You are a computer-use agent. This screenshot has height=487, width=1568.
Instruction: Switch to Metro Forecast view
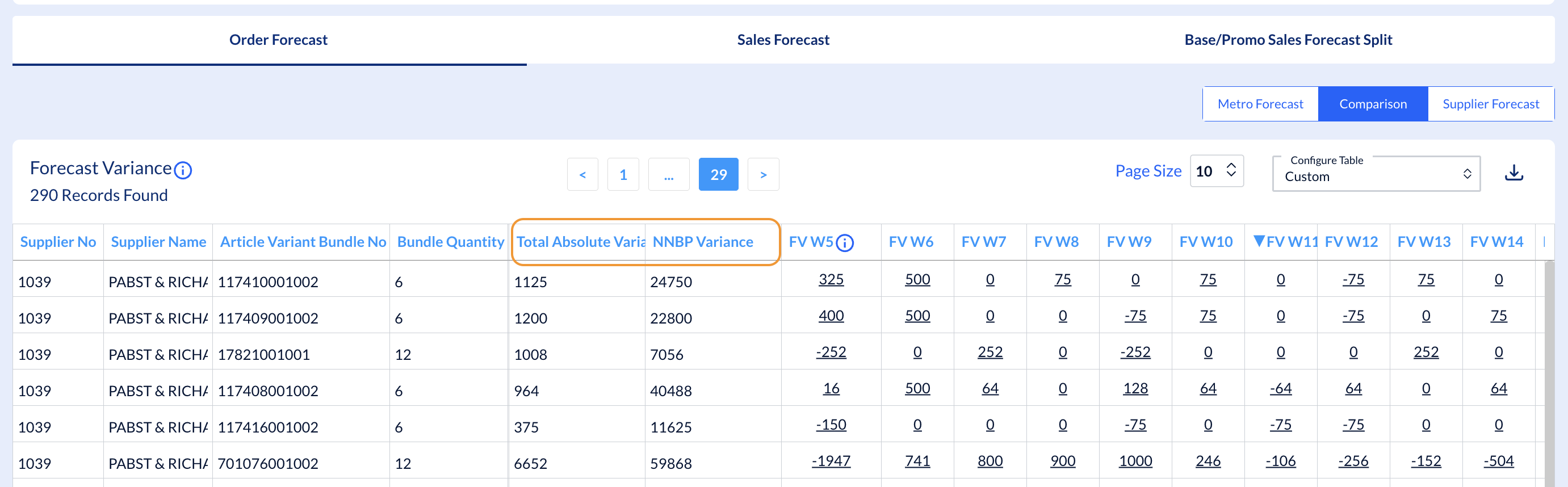pos(1260,104)
